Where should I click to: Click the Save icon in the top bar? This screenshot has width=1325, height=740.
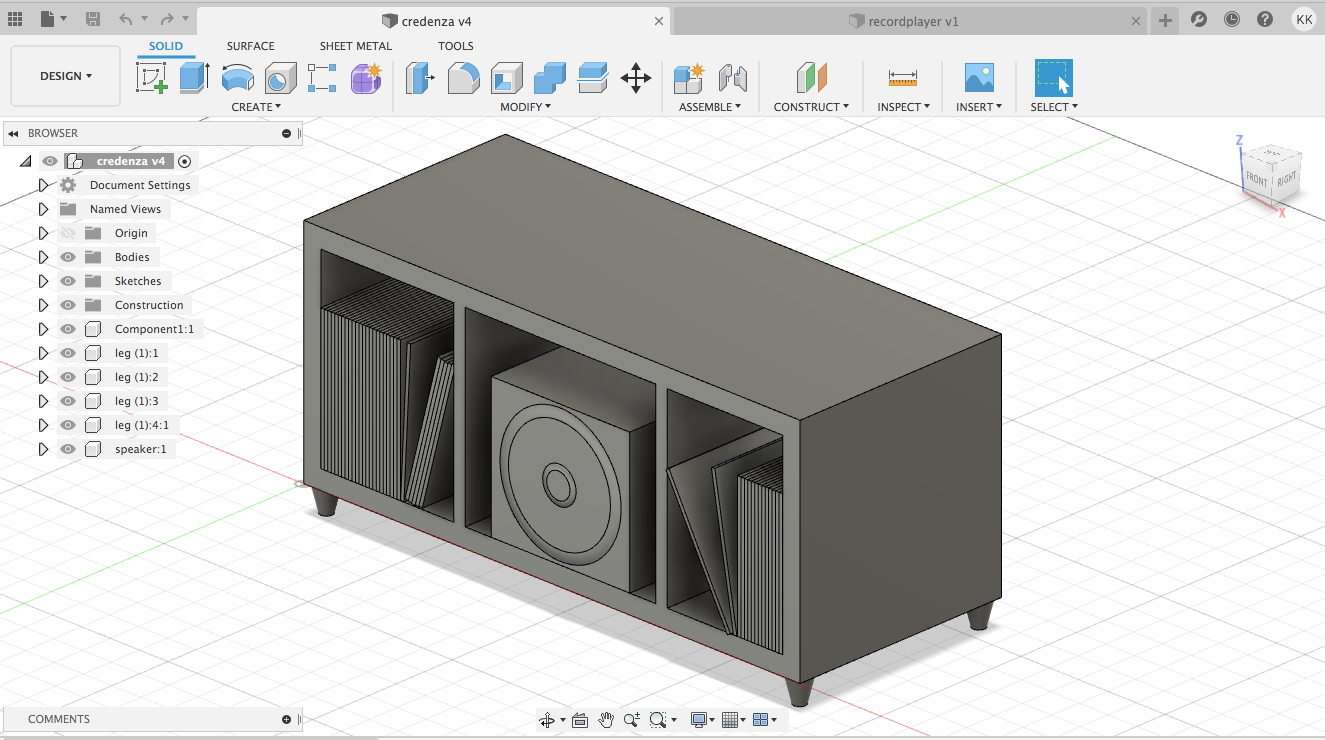(x=93, y=19)
